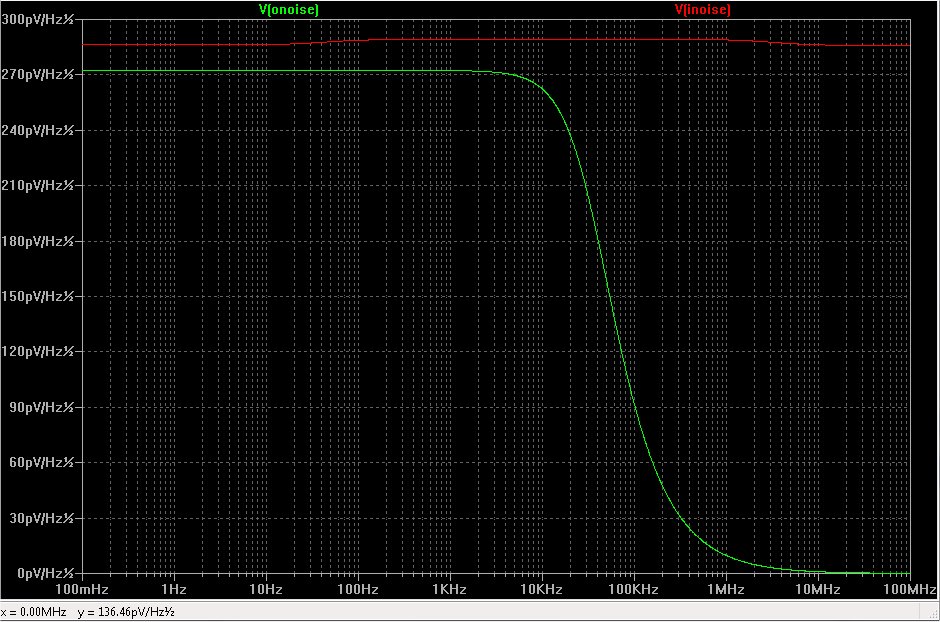Click the 100Hz frequency axis label
This screenshot has height=622, width=940.
click(x=358, y=589)
